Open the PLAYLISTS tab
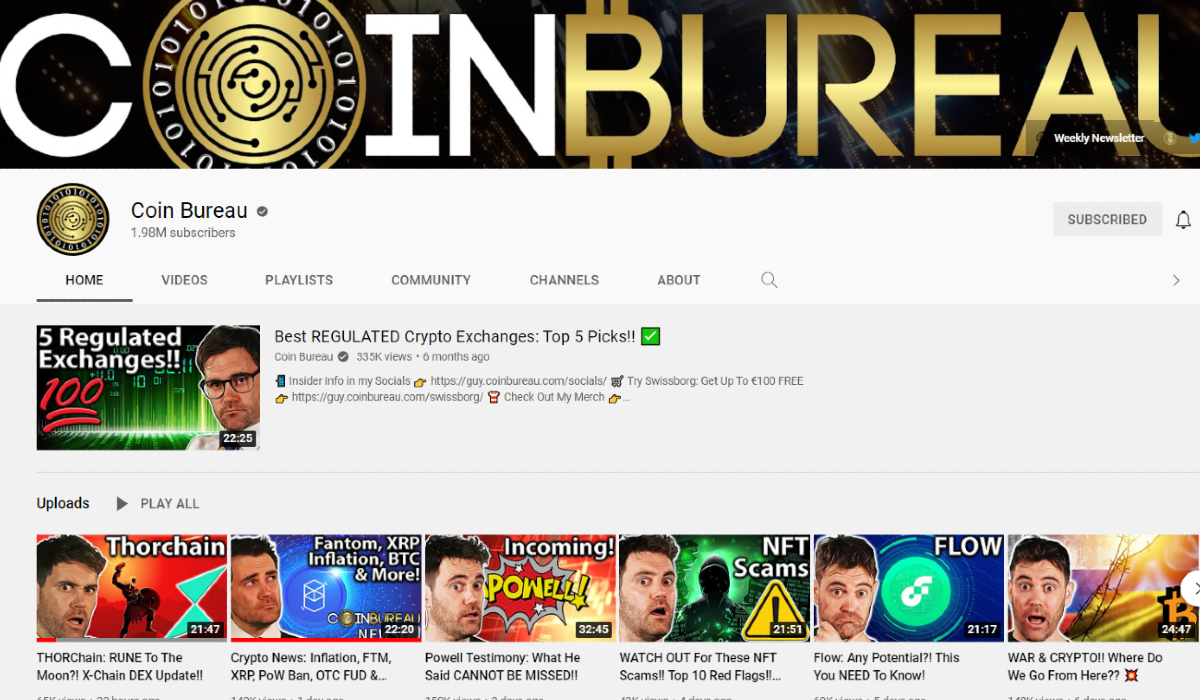Screen dimensions: 1200x700 coord(299,280)
